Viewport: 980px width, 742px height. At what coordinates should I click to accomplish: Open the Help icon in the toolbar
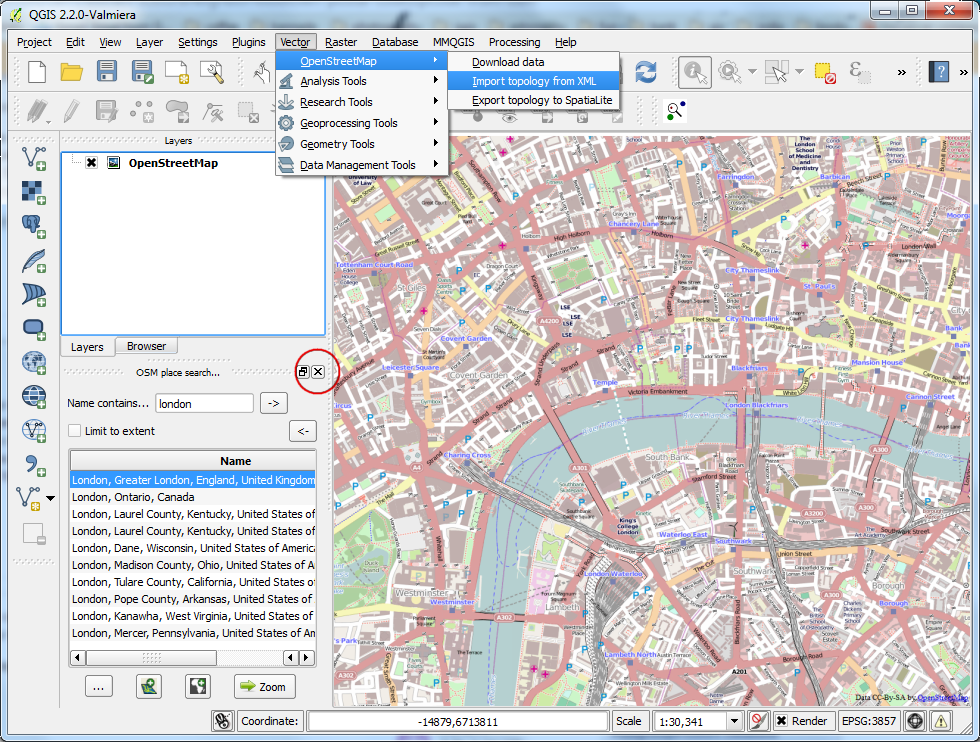[x=939, y=71]
